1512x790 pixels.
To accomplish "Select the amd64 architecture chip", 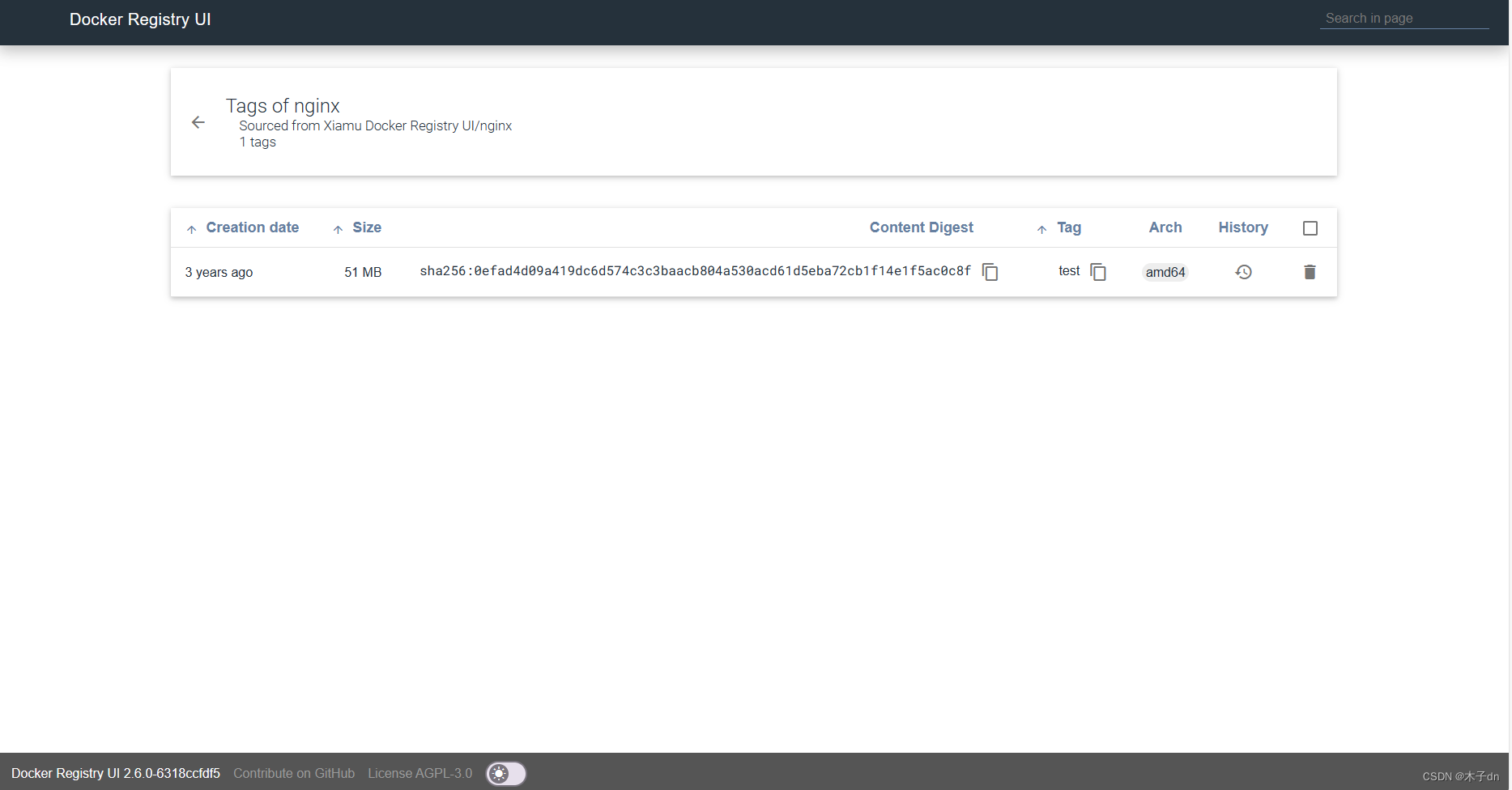I will click(x=1165, y=272).
